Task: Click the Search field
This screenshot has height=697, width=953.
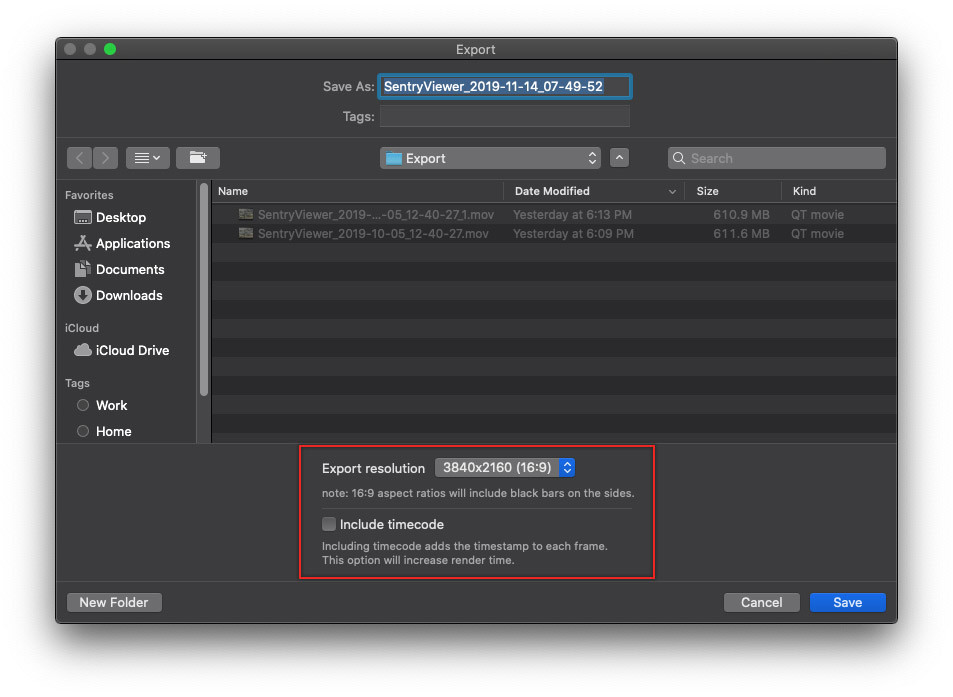Action: point(776,158)
